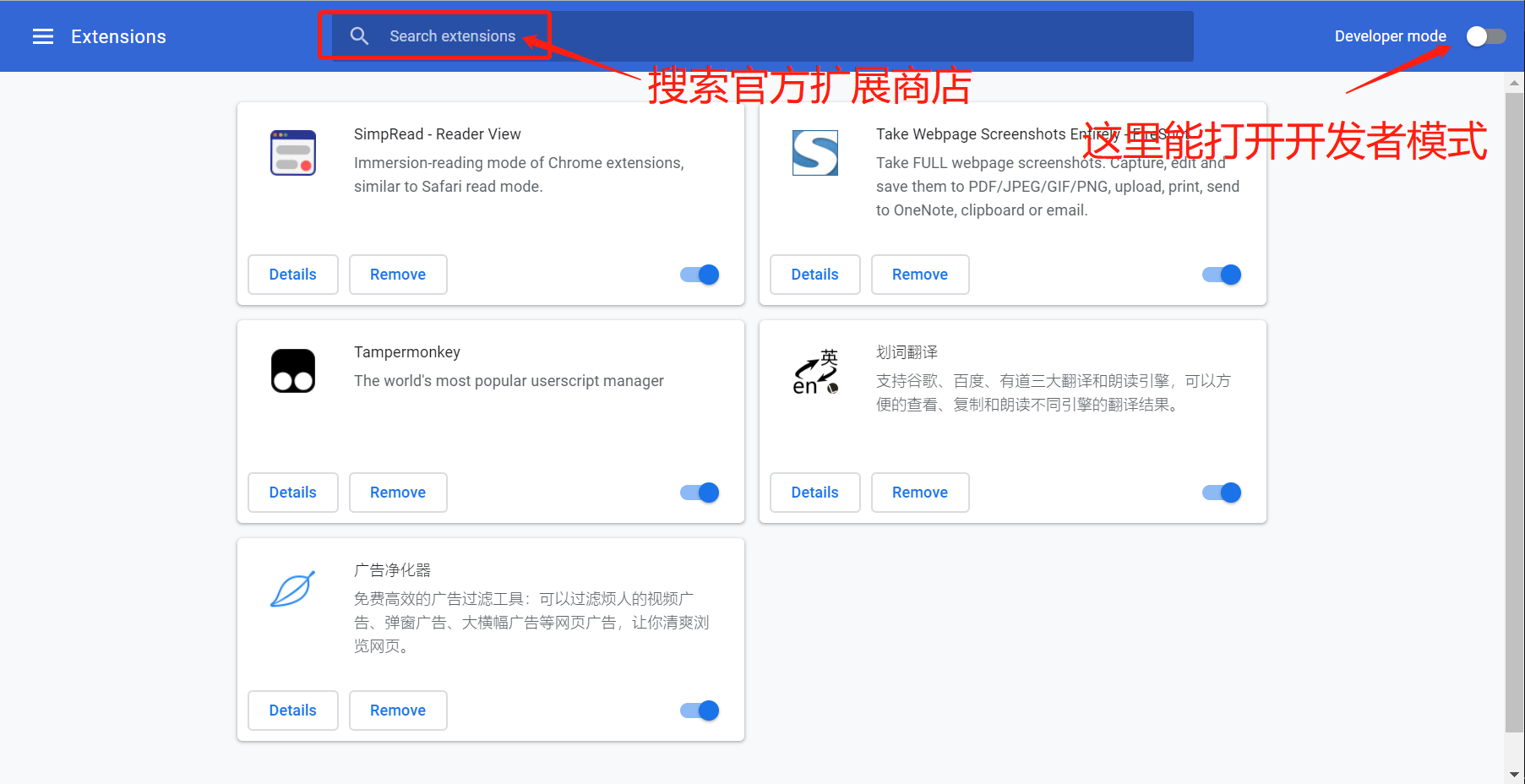Click the 支持谷歌、百度 translation description
The height and width of the screenshot is (784, 1525).
coord(1054,393)
